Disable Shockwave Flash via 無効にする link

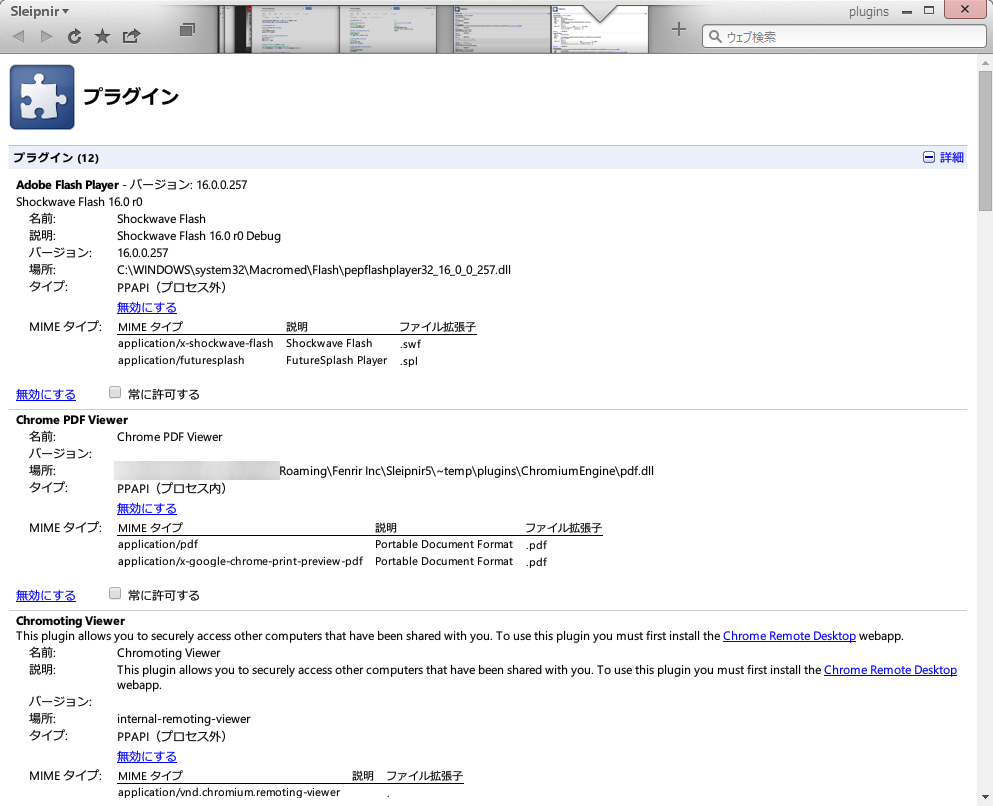(x=147, y=307)
